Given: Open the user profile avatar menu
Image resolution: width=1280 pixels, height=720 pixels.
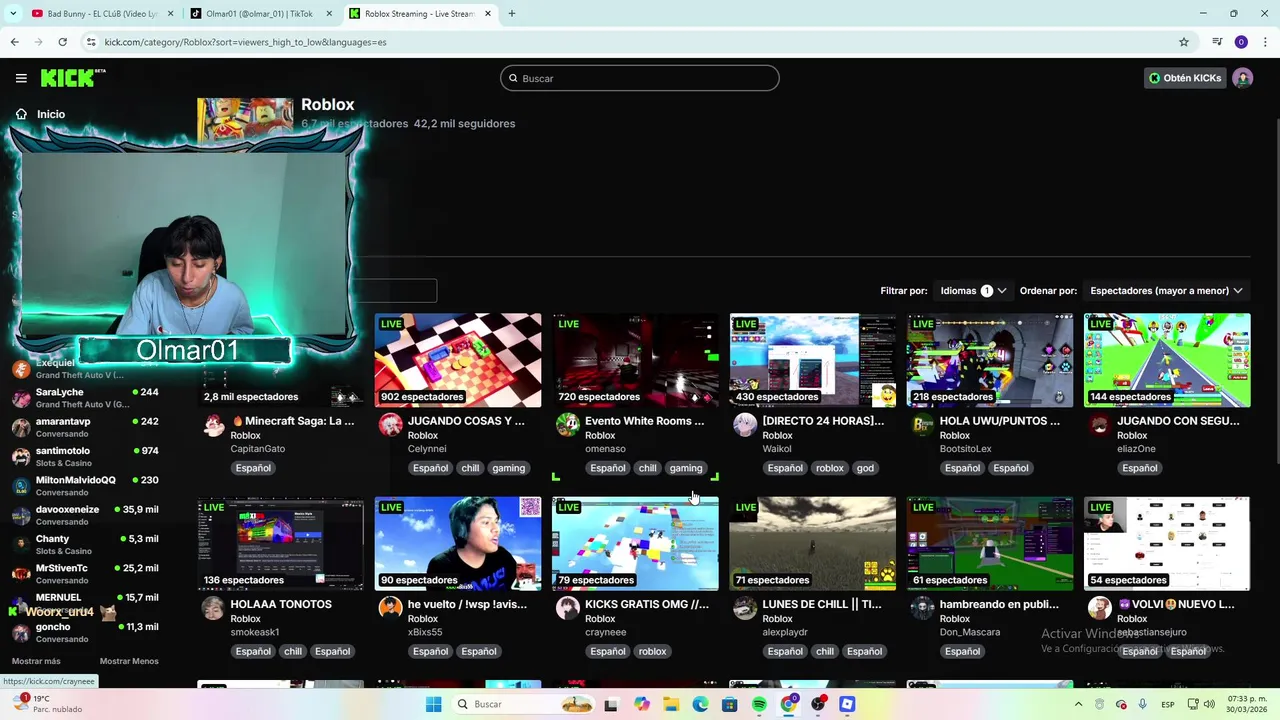Looking at the screenshot, I should (x=1242, y=78).
